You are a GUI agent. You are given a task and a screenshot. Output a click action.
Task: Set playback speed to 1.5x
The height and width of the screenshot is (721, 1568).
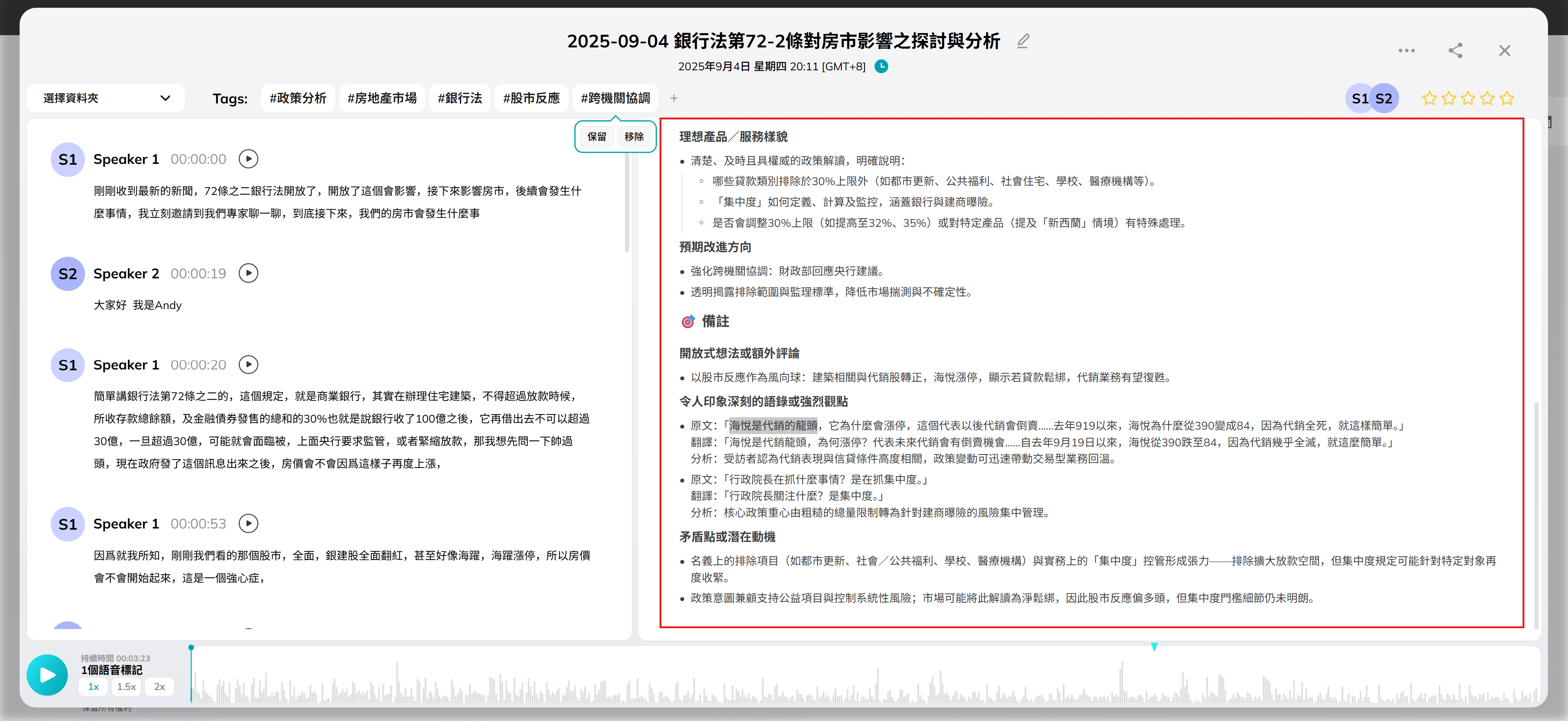[126, 687]
